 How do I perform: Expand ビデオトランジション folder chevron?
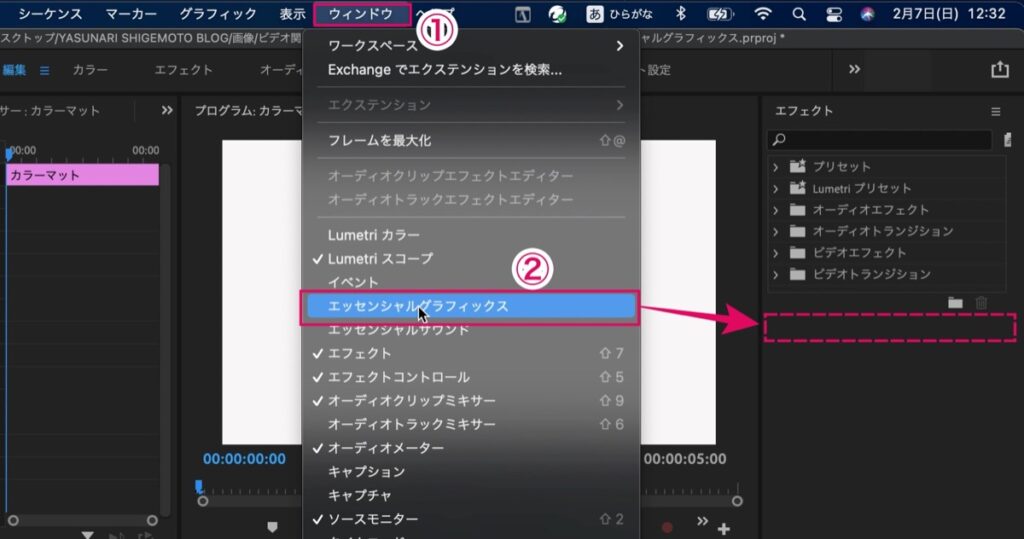775,275
